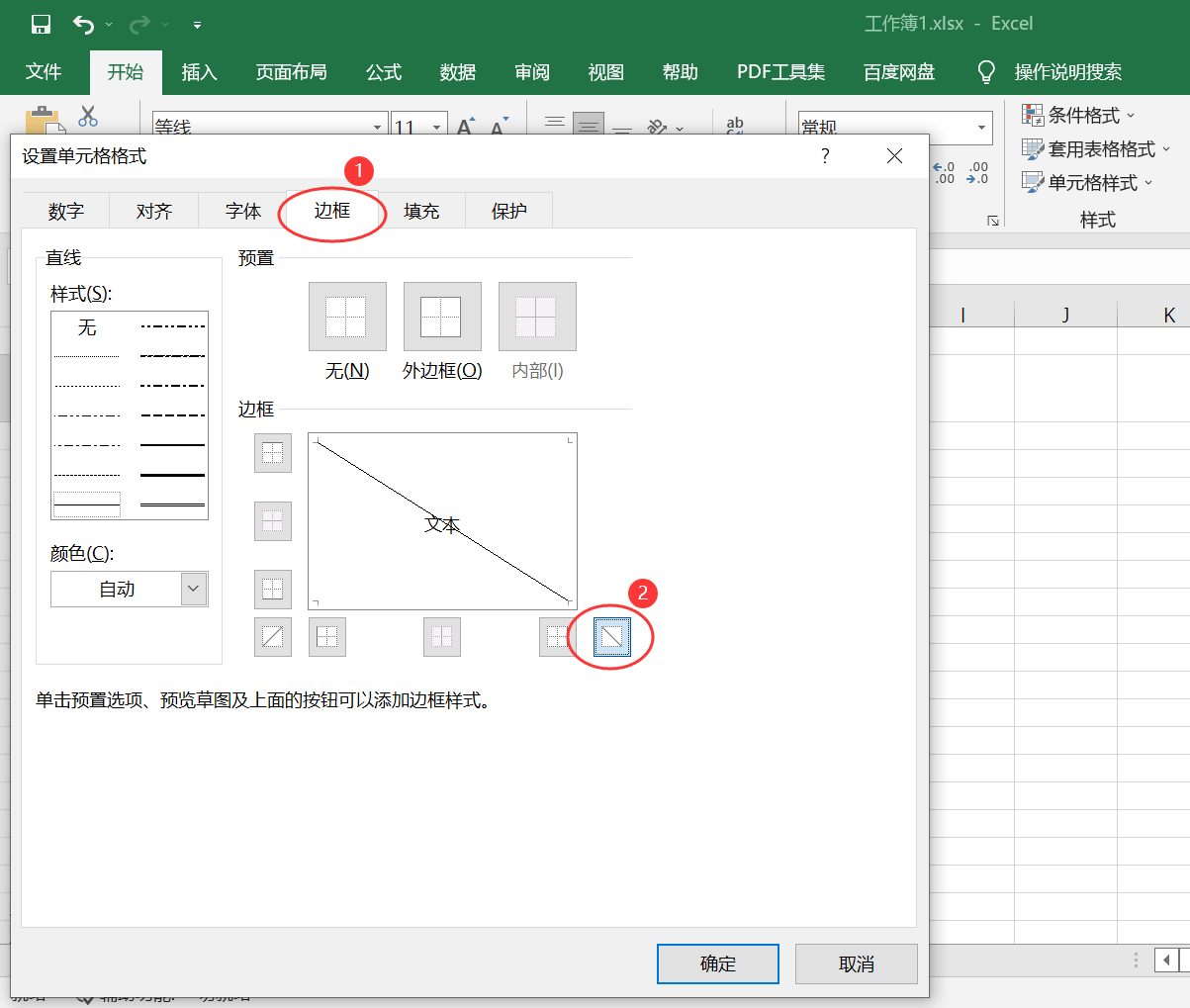Apply the 外边框 border preset
Screen dimensions: 1190x1008
click(441, 317)
